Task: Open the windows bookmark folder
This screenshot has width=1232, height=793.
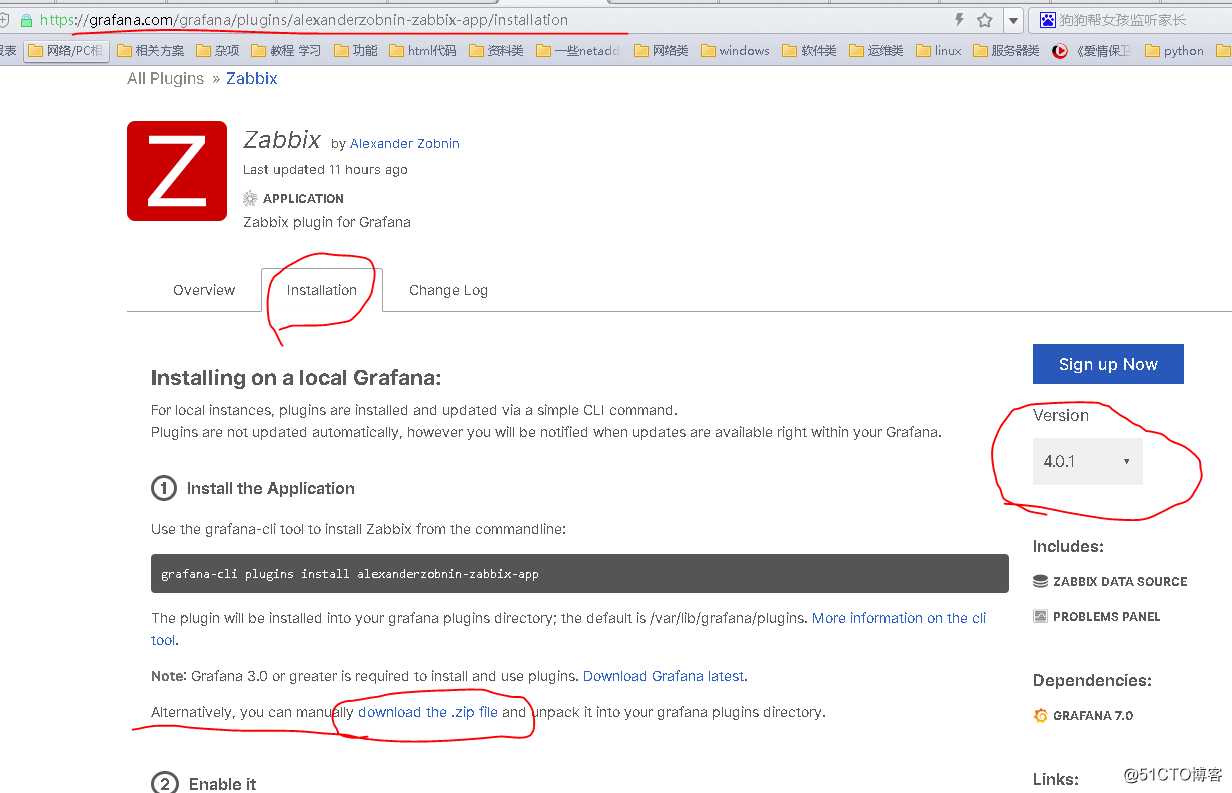Action: tap(735, 50)
